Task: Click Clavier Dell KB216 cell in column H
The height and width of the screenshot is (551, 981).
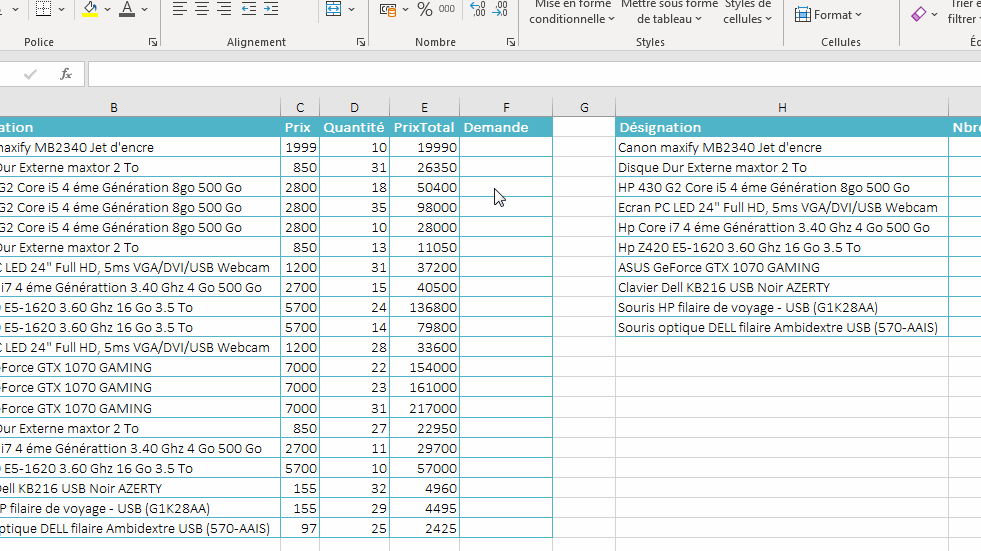Action: (782, 287)
